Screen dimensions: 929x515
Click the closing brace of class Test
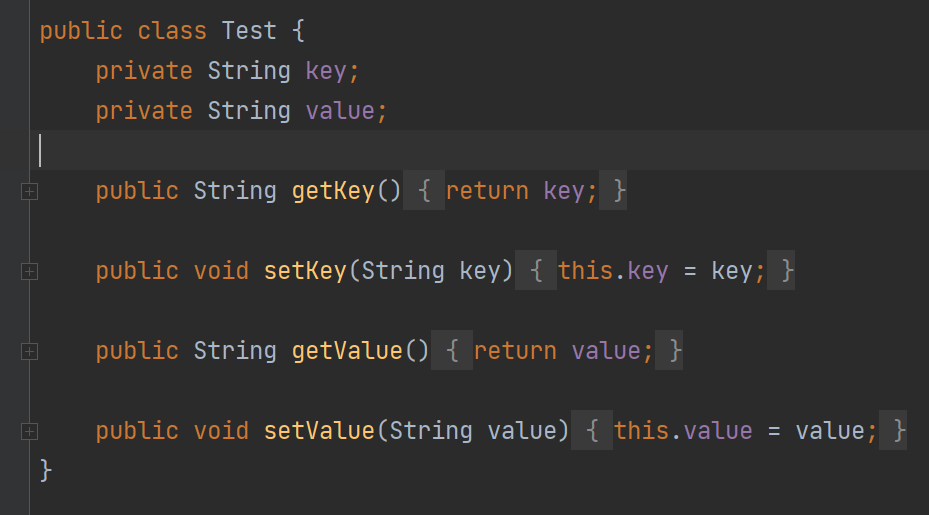point(46,470)
